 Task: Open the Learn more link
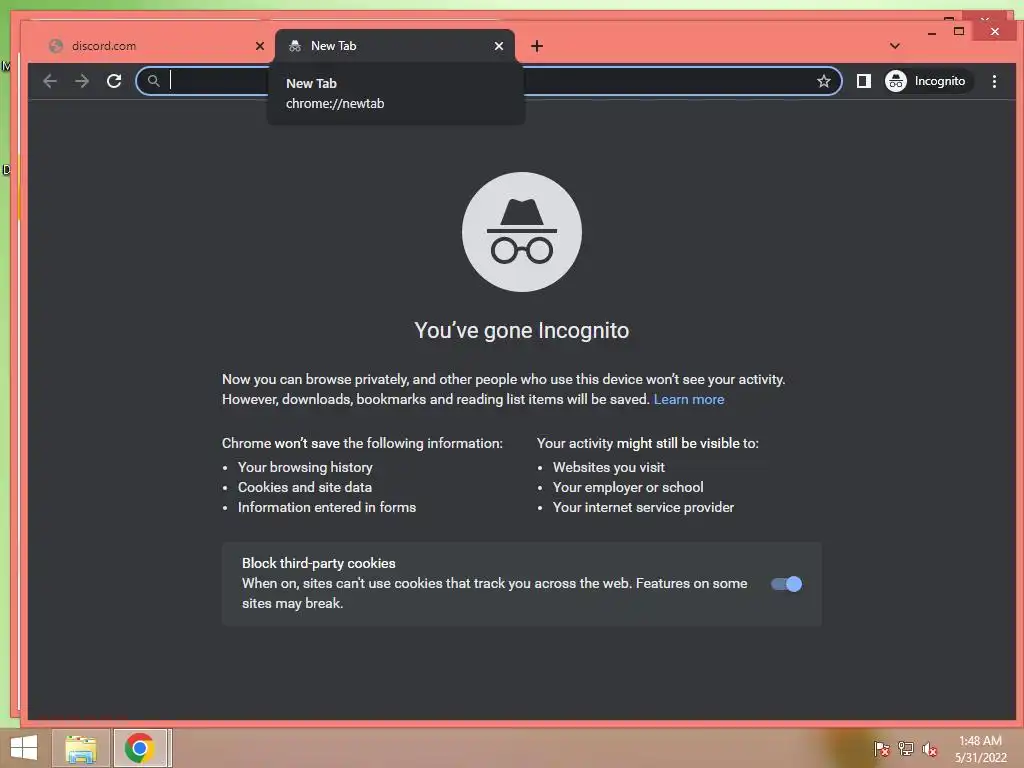[x=688, y=399]
